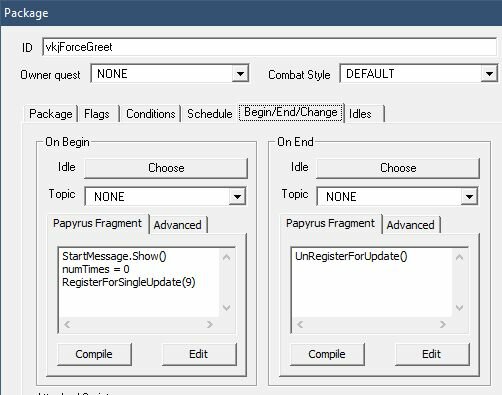502x395 pixels.
Task: Edit the On Begin Papyrus fragment
Action: [199, 354]
